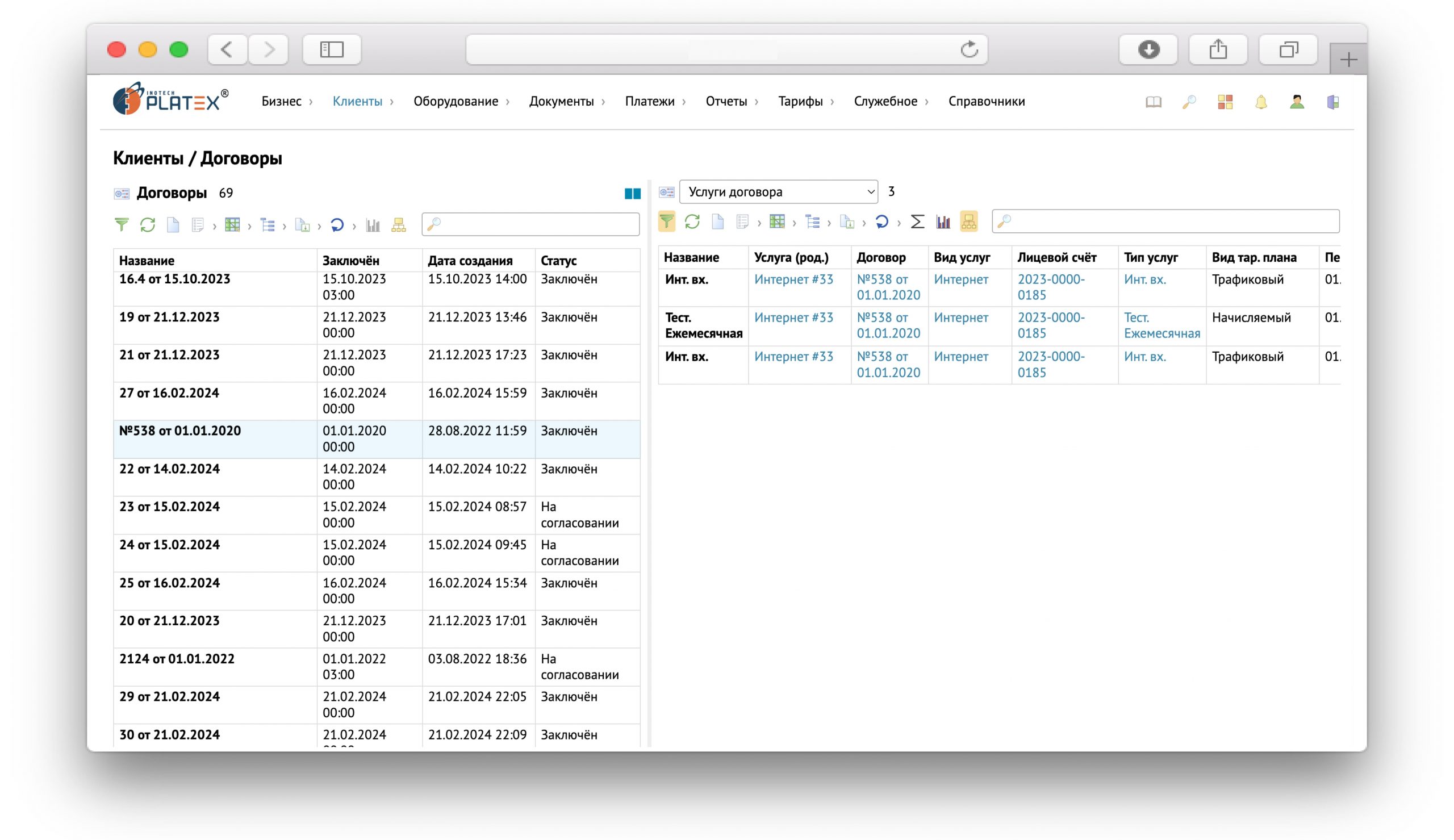Refresh the Договоры list with green arrows
This screenshot has width=1454, height=840.
click(148, 224)
